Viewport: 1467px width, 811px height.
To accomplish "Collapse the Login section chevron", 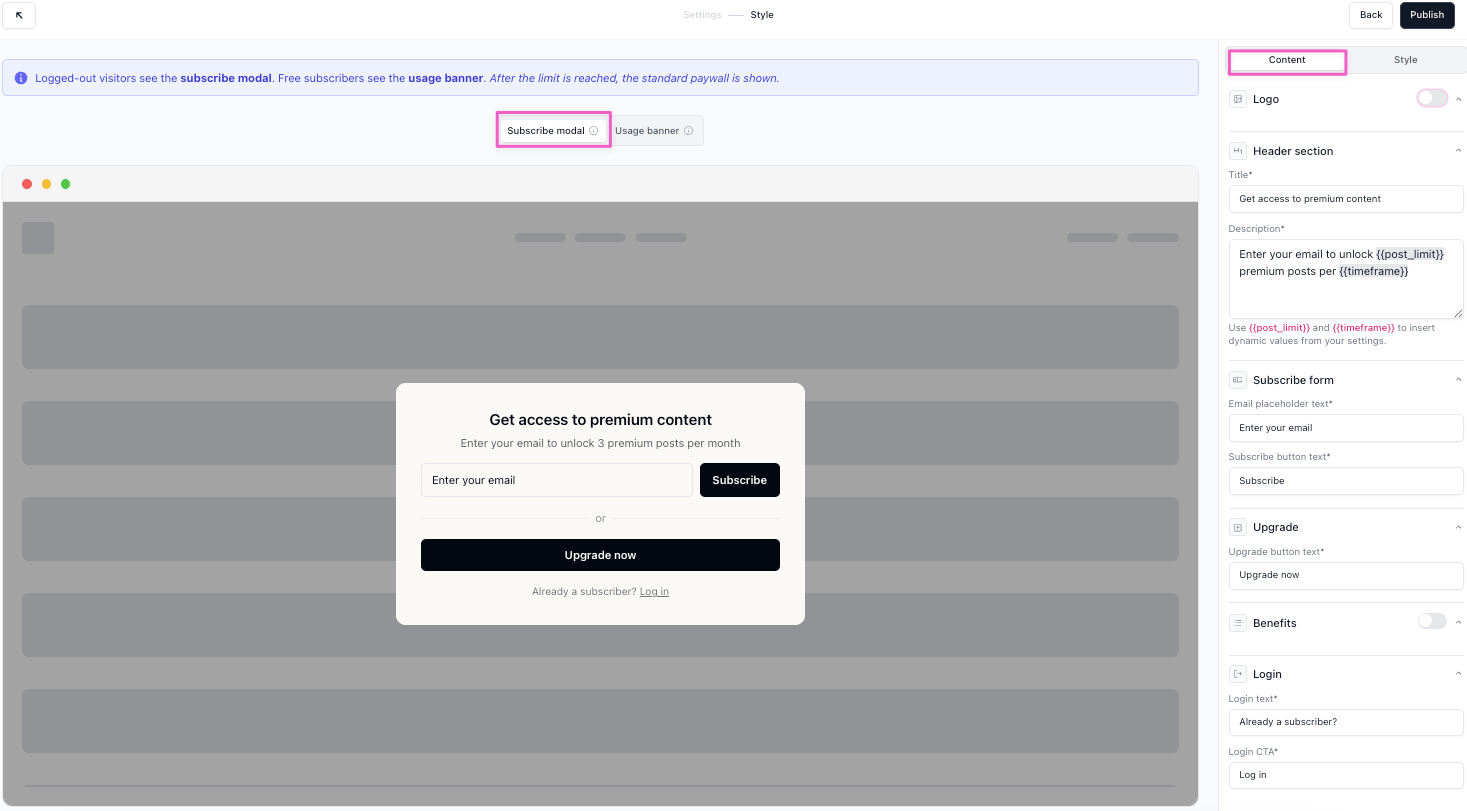I will coord(1458,674).
